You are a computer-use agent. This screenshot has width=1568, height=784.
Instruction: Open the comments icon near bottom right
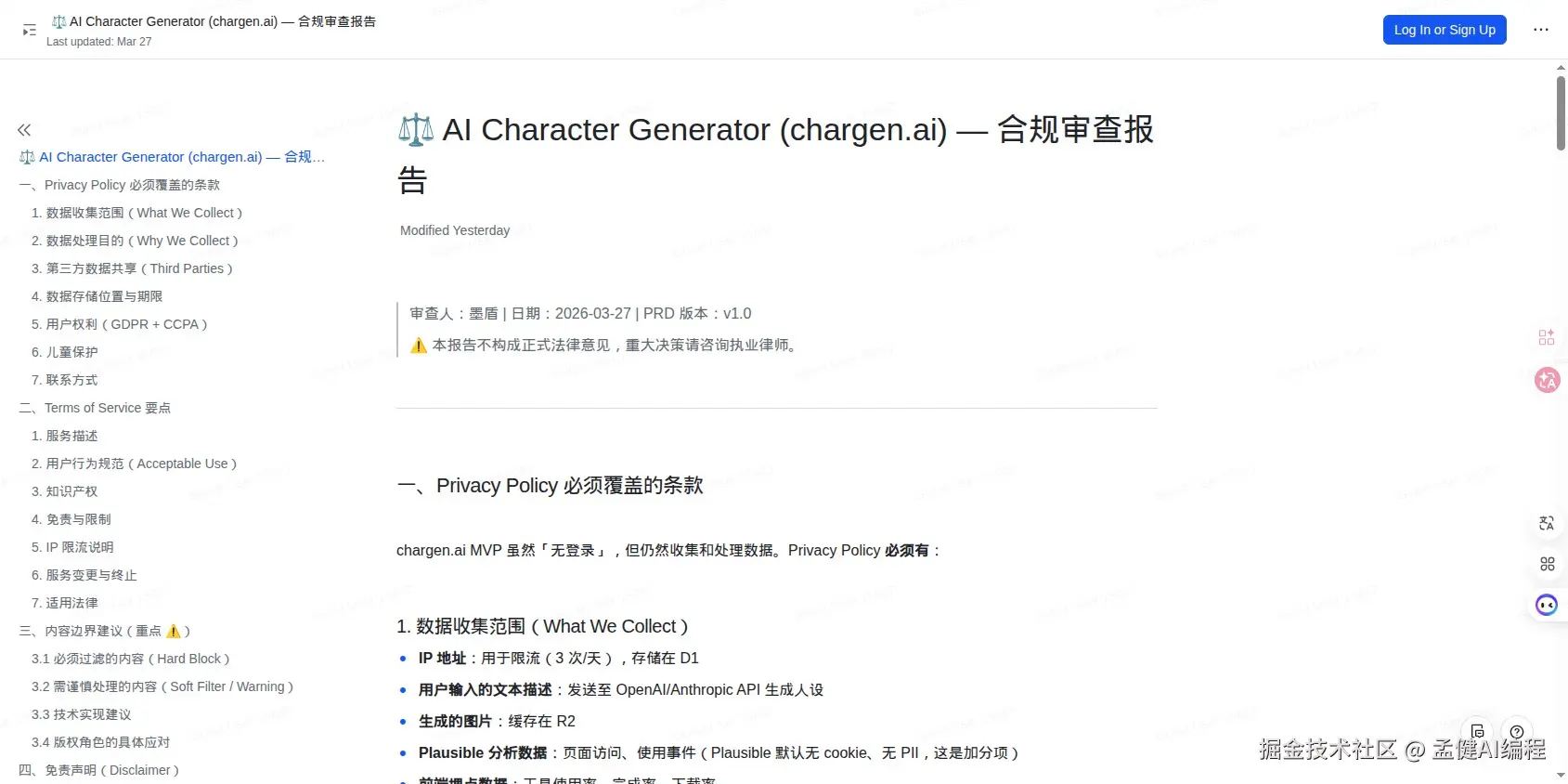tap(1477, 731)
